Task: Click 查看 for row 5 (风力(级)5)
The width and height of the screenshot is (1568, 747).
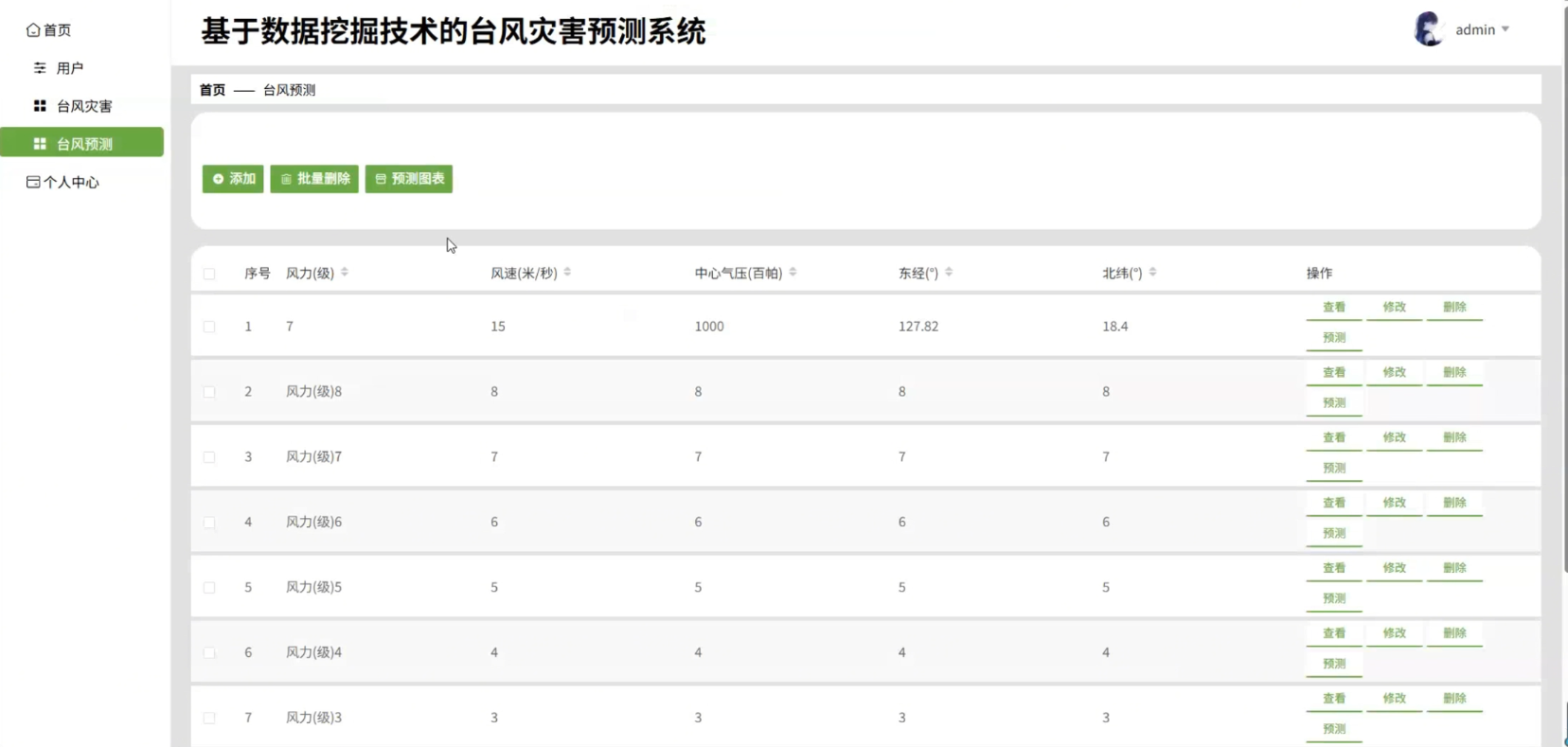Action: [x=1334, y=569]
